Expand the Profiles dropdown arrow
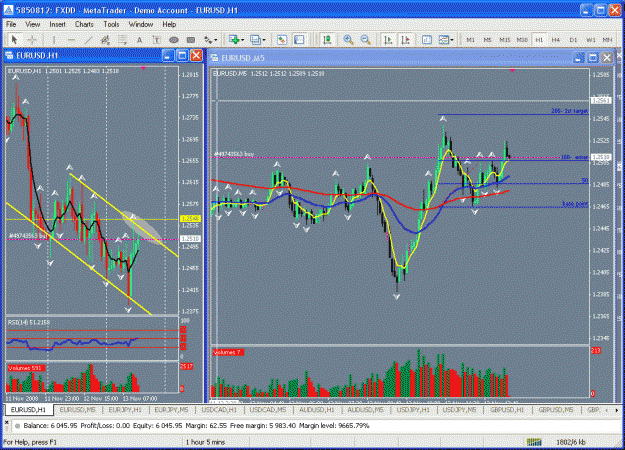This screenshot has width=625, height=450. click(264, 40)
